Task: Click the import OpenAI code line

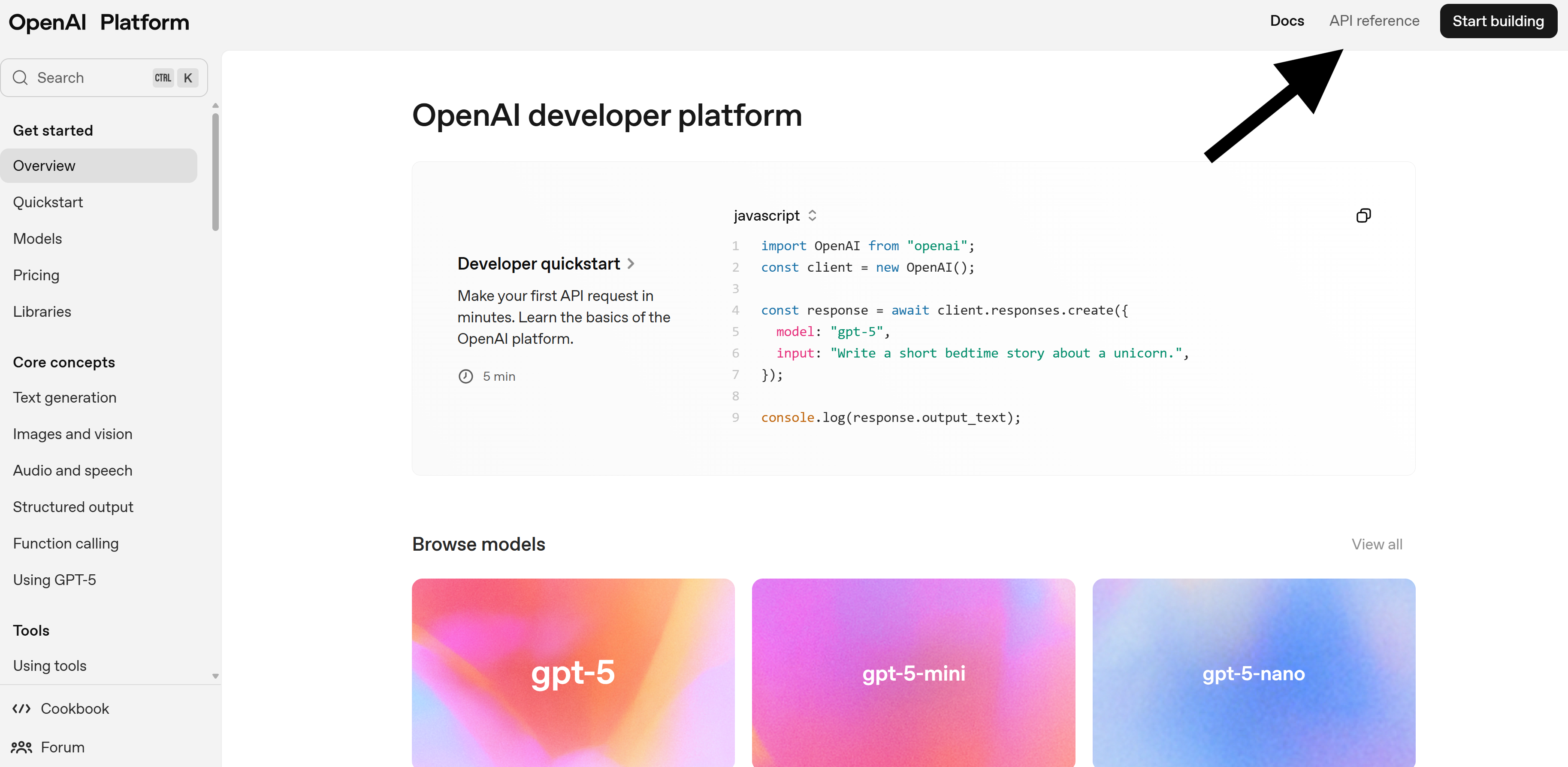Action: (867, 246)
